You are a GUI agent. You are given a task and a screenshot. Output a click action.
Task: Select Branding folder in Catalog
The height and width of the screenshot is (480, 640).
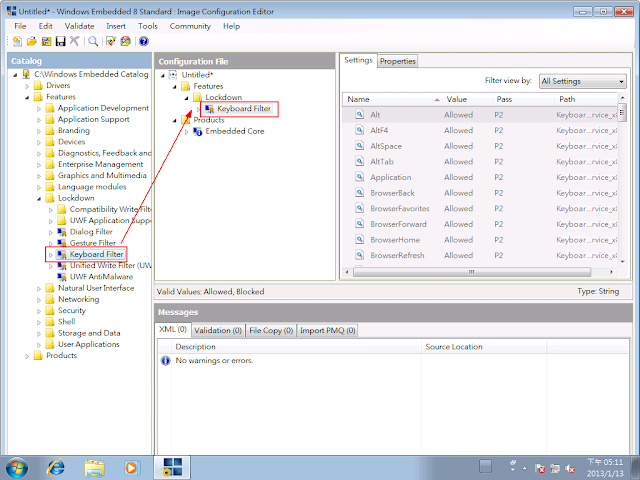[x=74, y=131]
